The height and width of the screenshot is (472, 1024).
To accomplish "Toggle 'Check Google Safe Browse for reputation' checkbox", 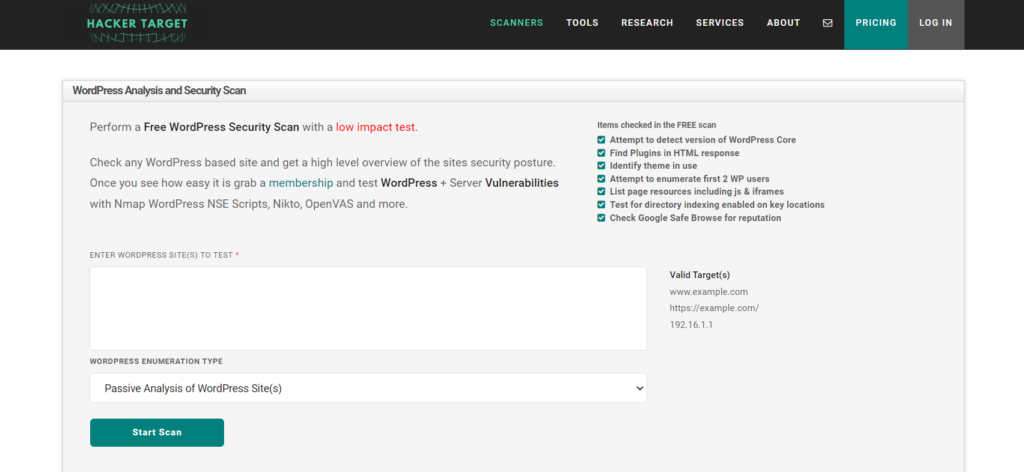I will [601, 217].
